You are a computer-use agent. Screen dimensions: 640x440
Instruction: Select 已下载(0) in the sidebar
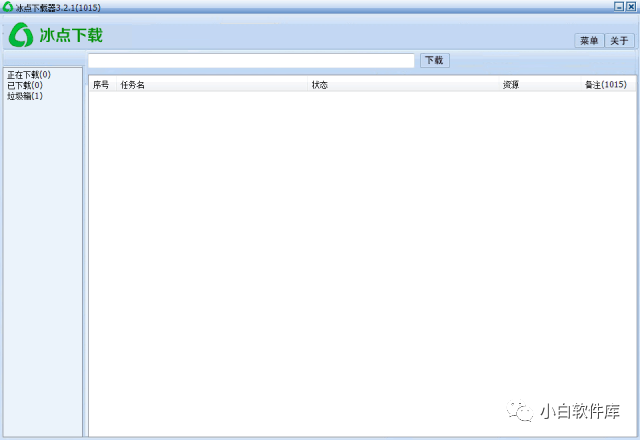pos(25,85)
